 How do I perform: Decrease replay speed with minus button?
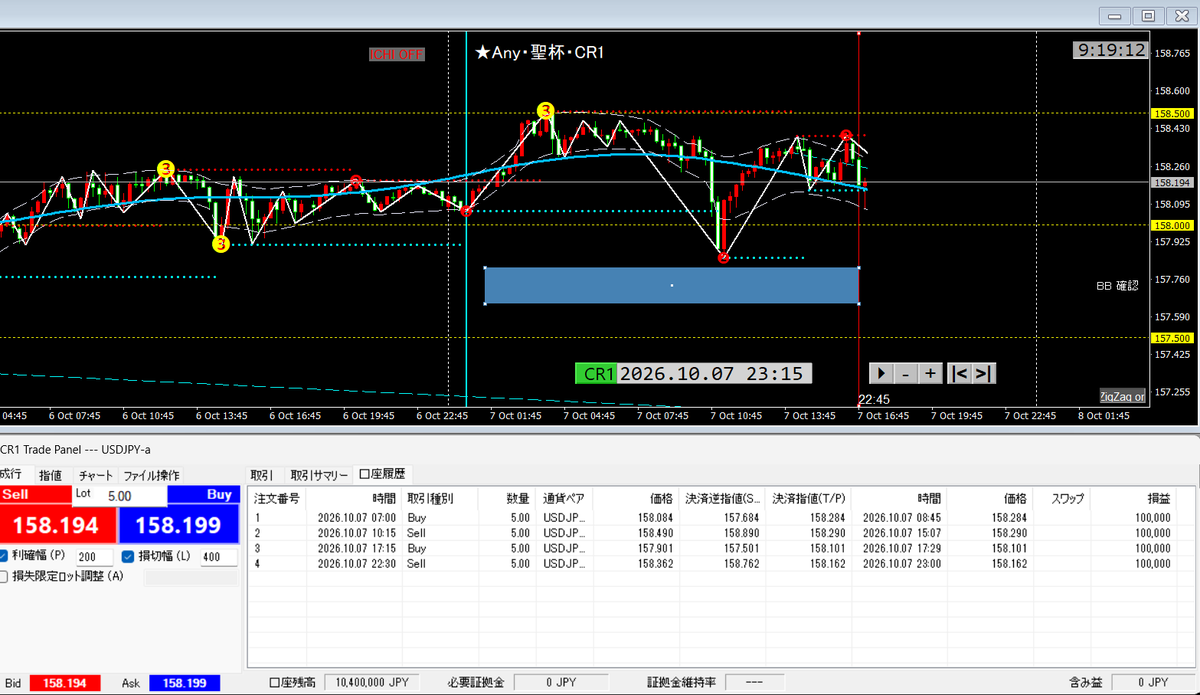tap(906, 373)
